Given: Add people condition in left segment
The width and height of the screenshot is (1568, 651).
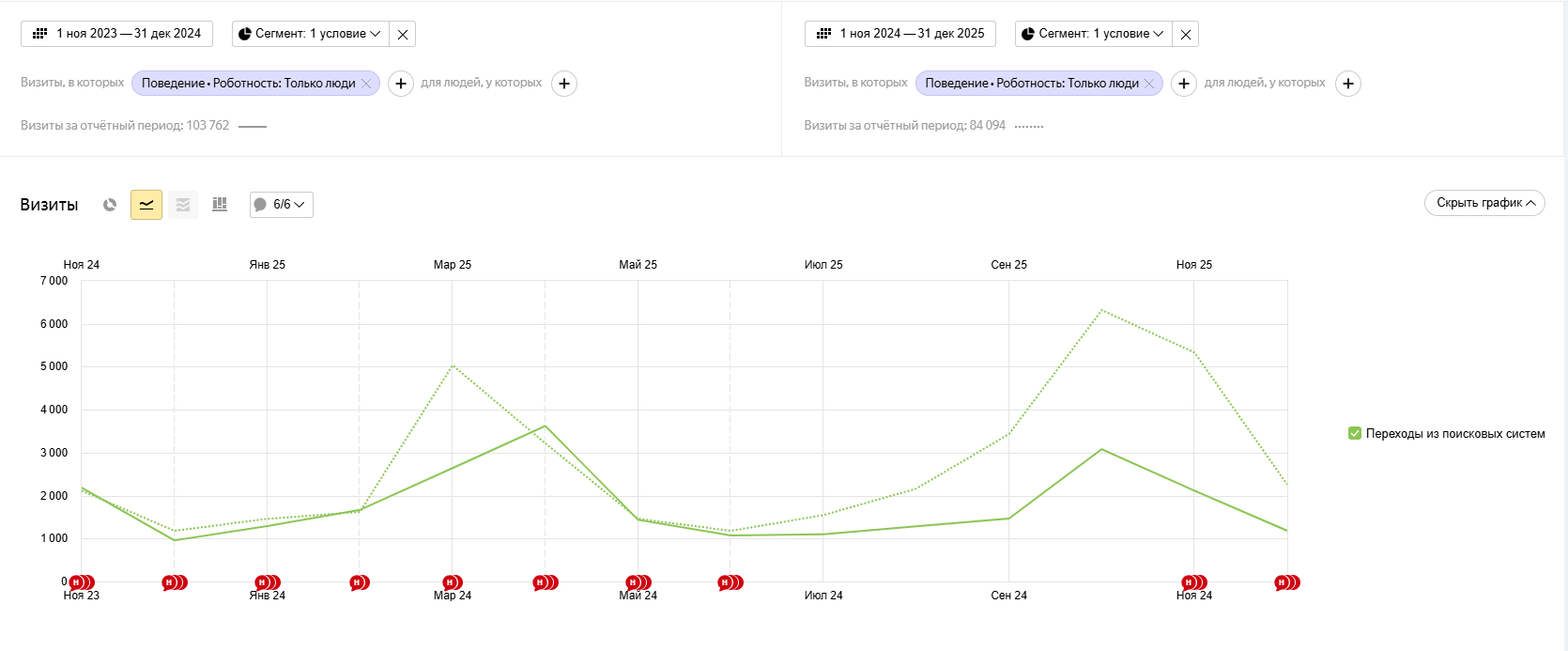Looking at the screenshot, I should click(564, 84).
